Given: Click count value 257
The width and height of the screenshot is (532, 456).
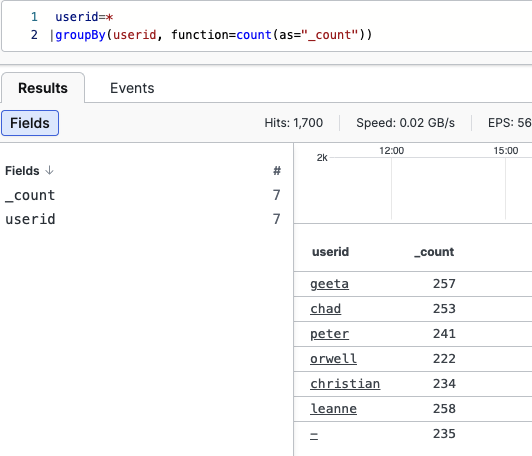Looking at the screenshot, I should click(444, 284).
